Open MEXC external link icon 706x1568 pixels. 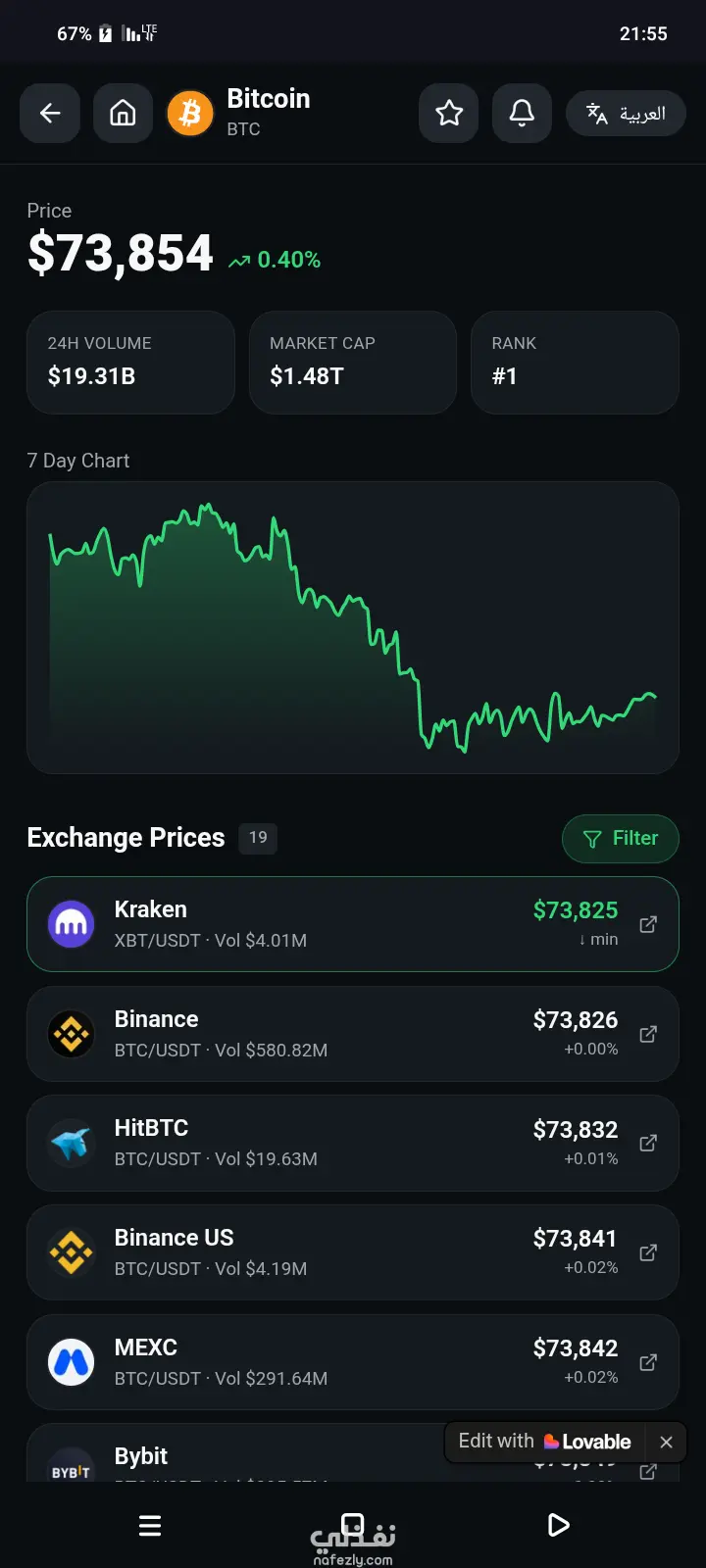tap(648, 1362)
